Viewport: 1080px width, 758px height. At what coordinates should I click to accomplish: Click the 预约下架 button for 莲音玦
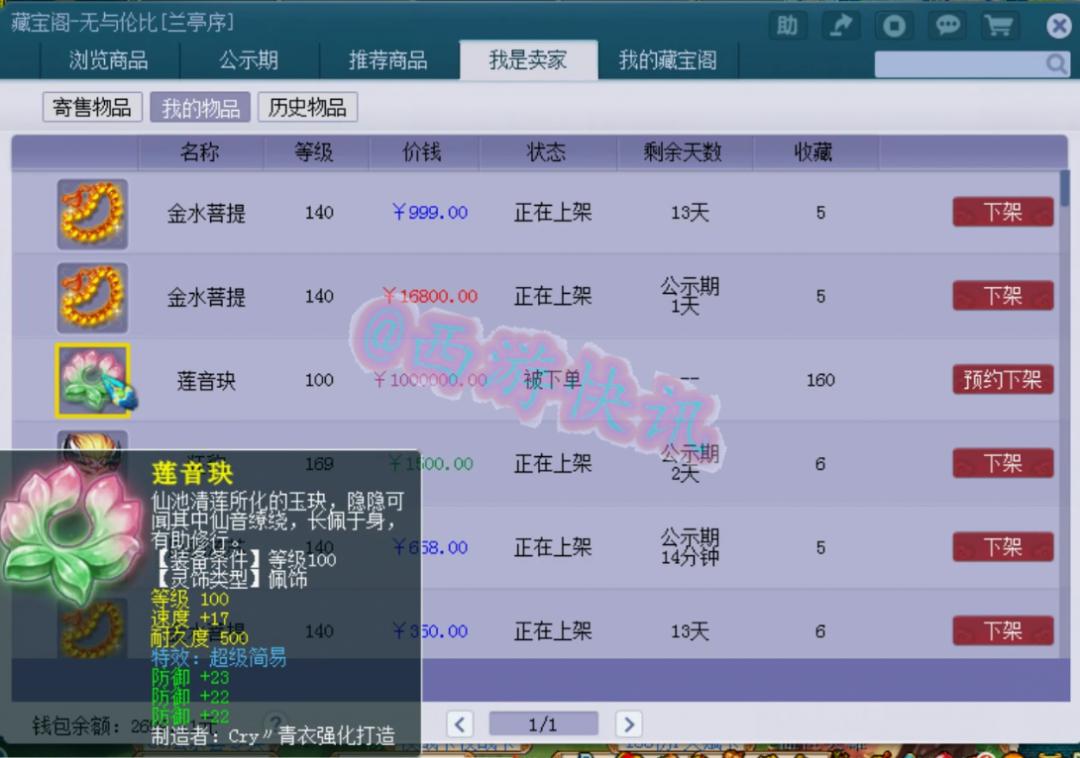[x=1002, y=380]
